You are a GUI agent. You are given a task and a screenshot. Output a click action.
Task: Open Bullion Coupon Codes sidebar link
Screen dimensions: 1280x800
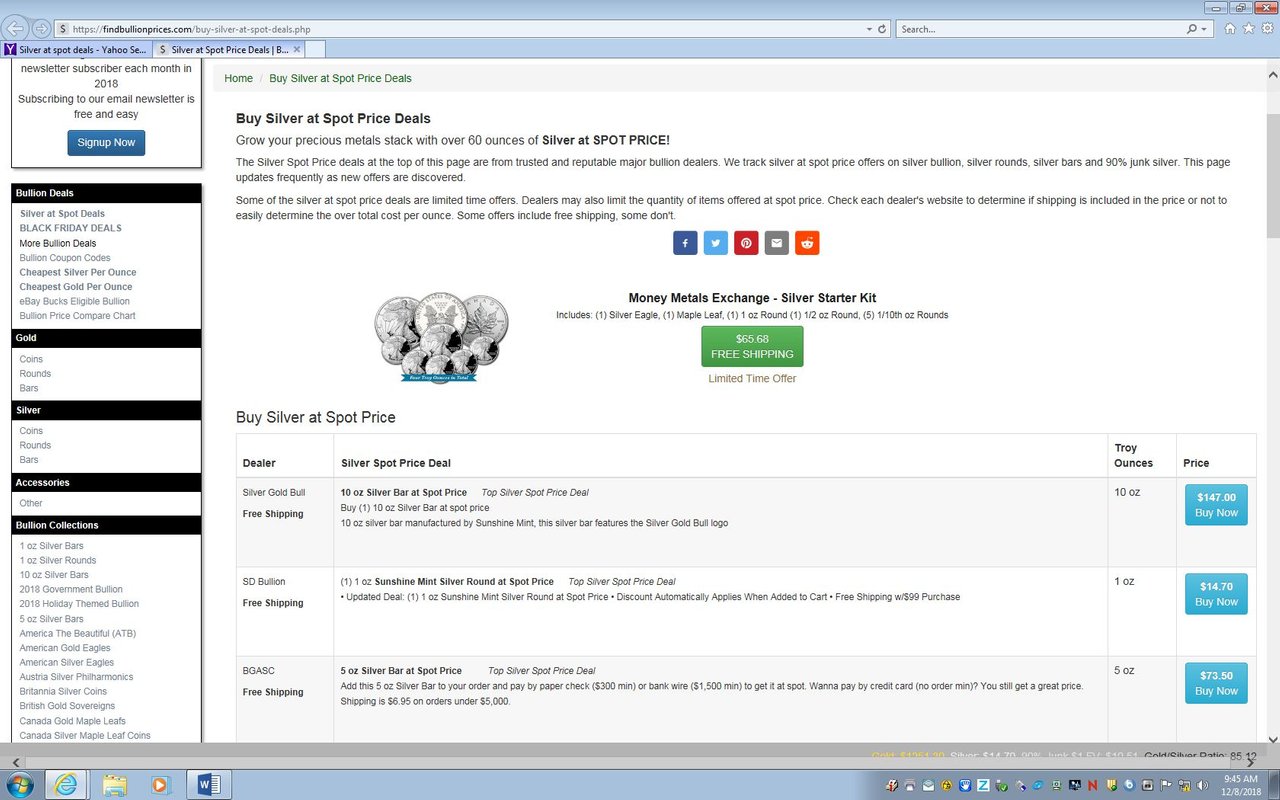(x=65, y=258)
